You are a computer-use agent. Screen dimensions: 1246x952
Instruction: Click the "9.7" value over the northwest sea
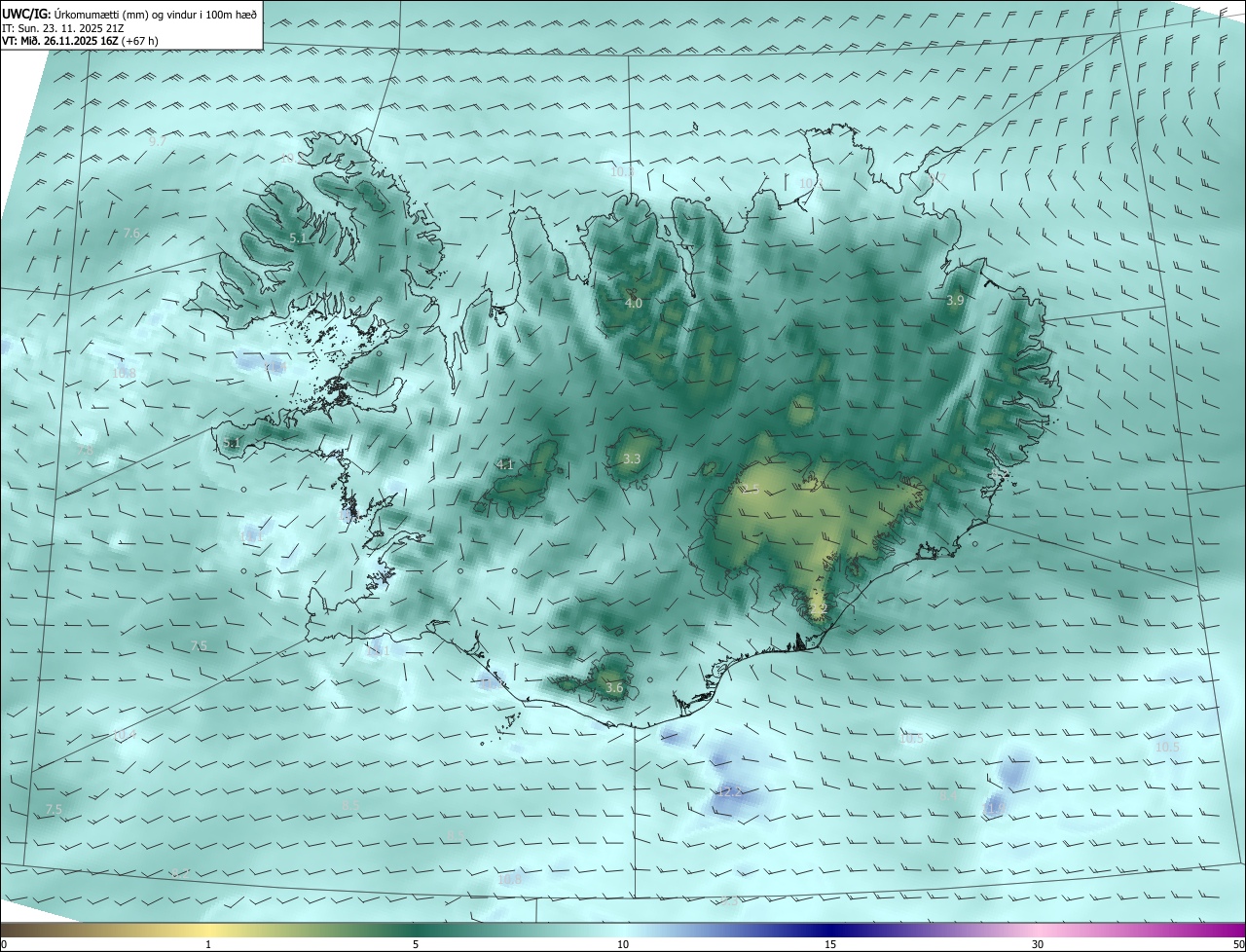pyautogui.click(x=158, y=141)
